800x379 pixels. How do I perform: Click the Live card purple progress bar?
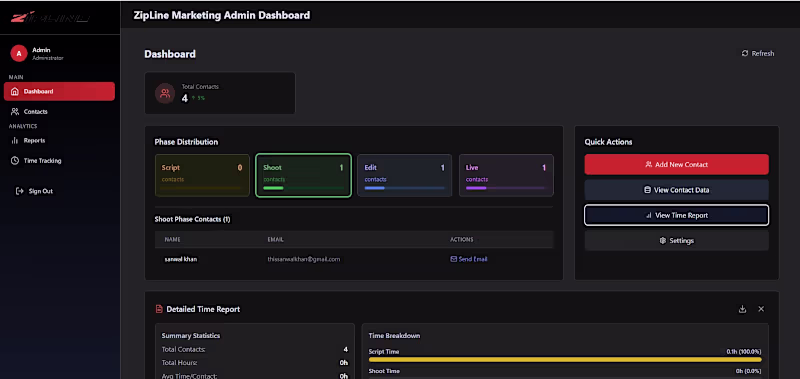(505, 188)
